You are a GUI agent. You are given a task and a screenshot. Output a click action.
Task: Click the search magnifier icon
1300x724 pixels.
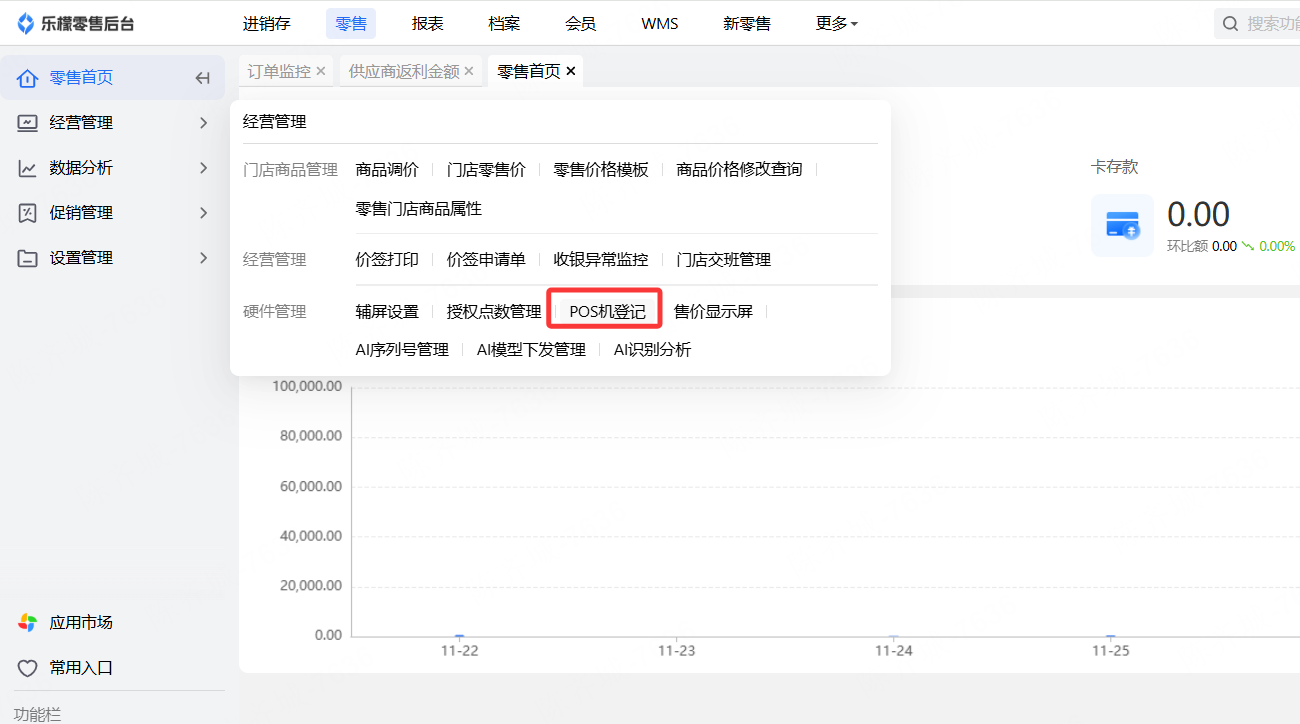[x=1231, y=23]
